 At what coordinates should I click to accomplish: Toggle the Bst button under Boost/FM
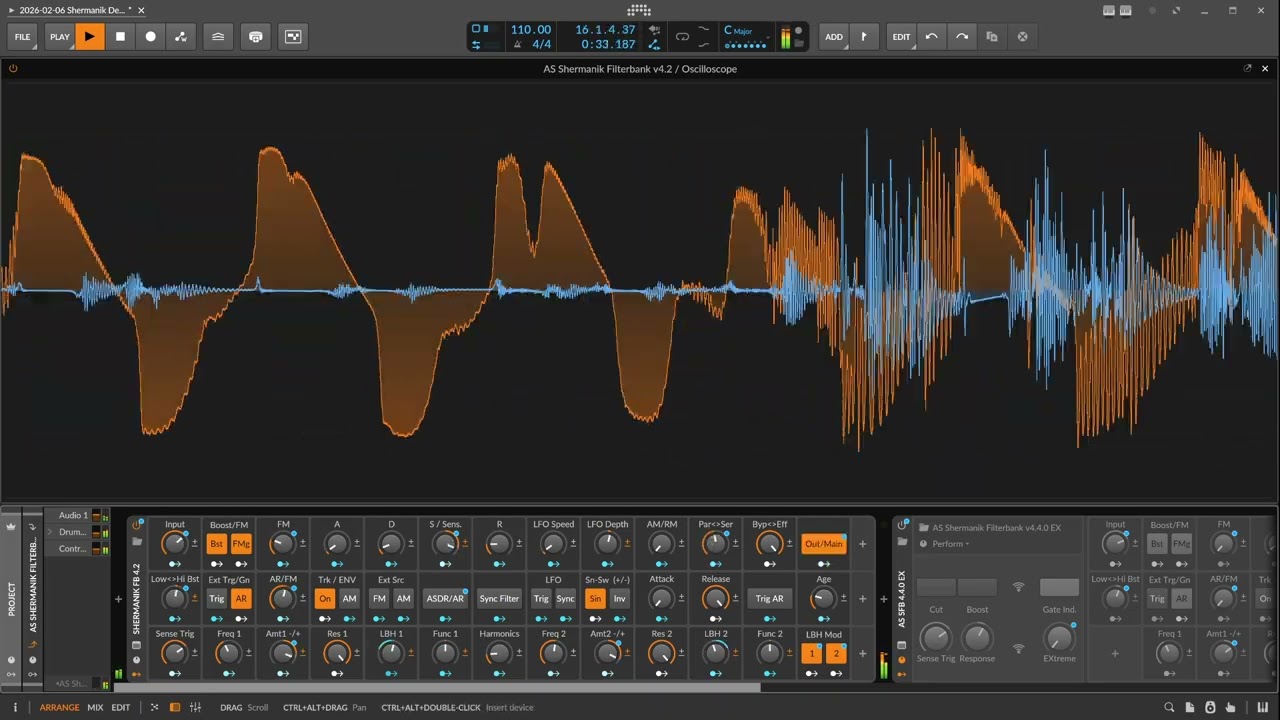click(x=217, y=544)
